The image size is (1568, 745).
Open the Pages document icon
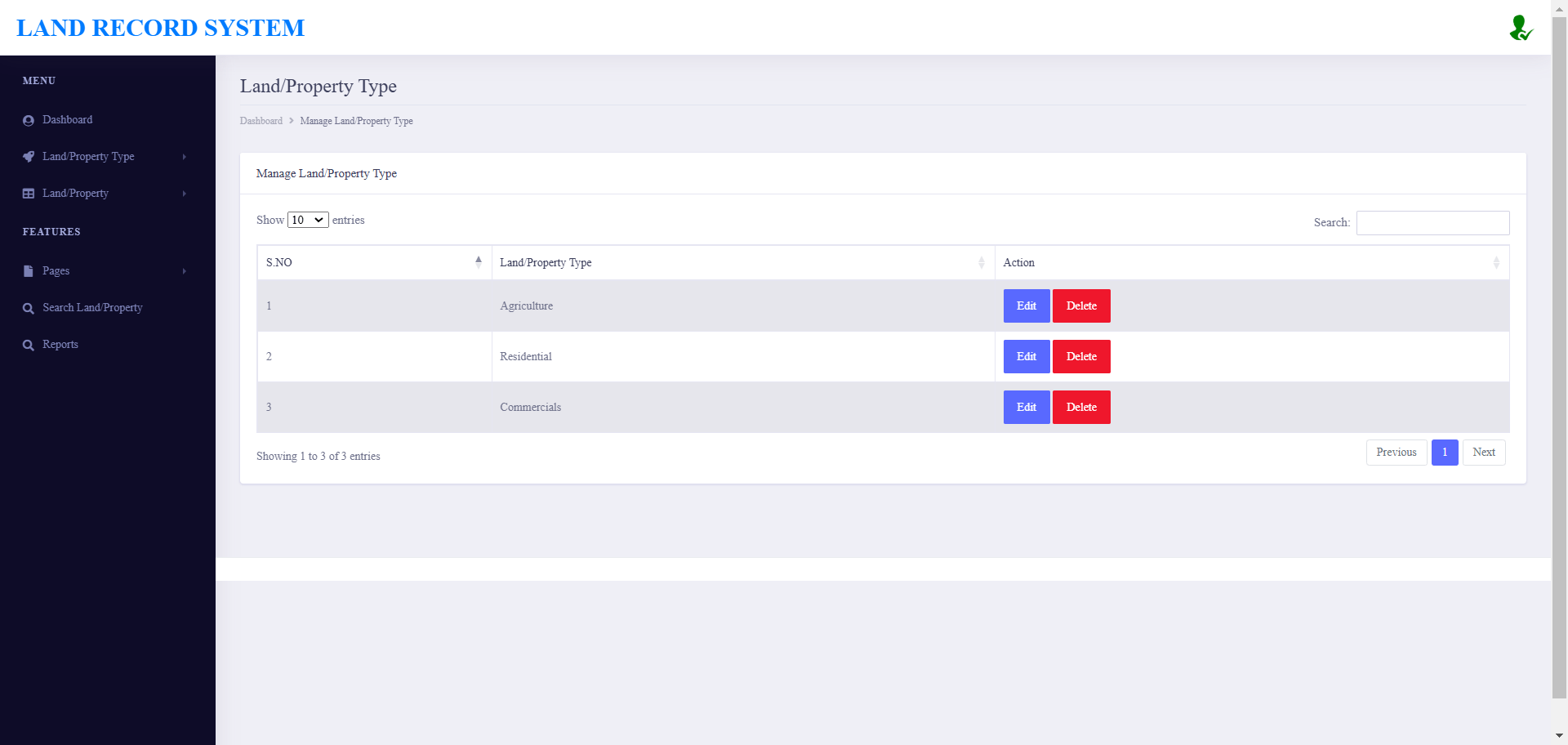coord(29,270)
